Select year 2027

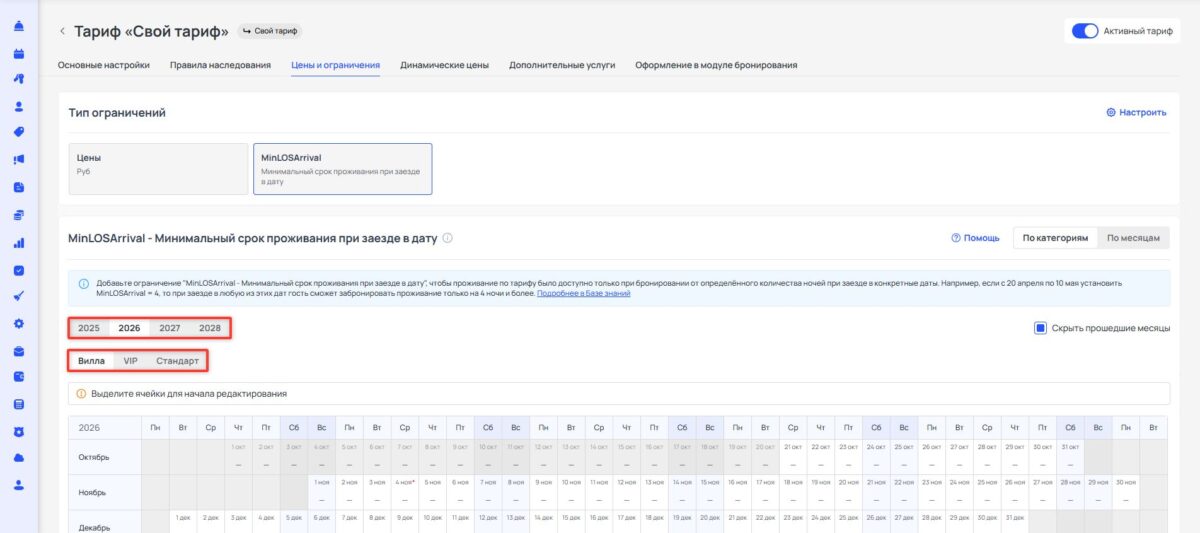click(170, 328)
